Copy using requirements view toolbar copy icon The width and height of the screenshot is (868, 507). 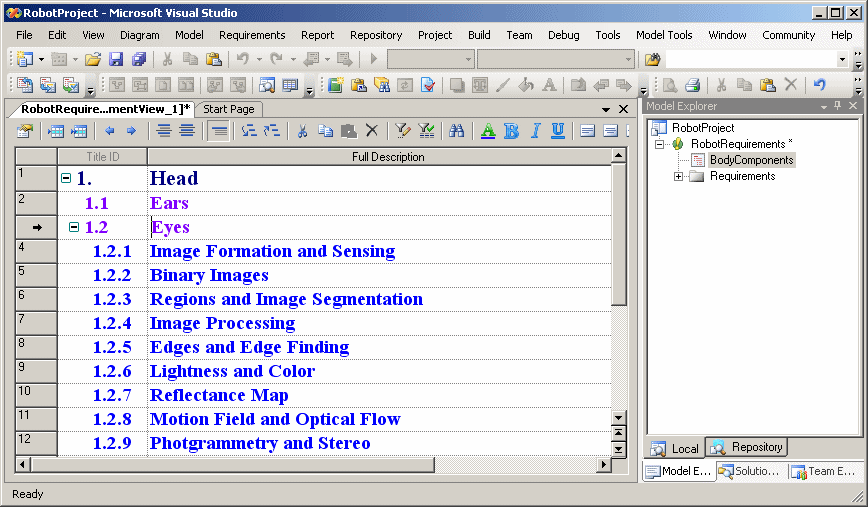click(326, 131)
